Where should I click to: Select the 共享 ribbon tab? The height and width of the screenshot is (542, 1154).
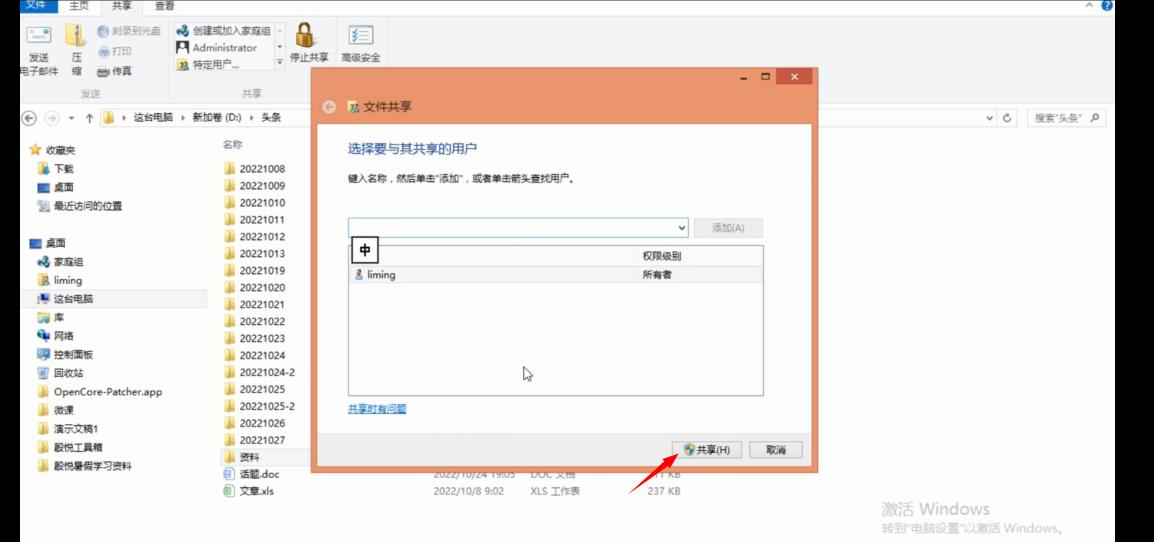(121, 6)
